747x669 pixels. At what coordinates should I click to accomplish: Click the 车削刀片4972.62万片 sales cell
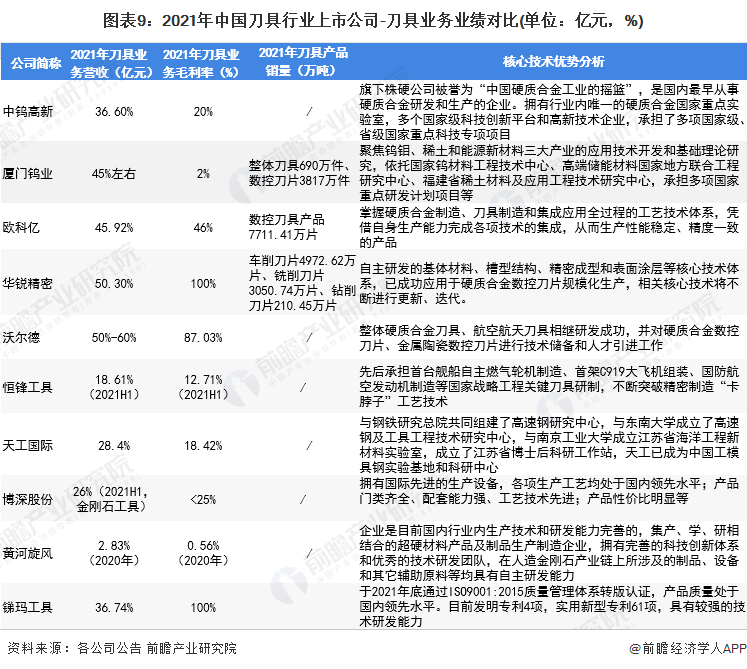tap(302, 283)
